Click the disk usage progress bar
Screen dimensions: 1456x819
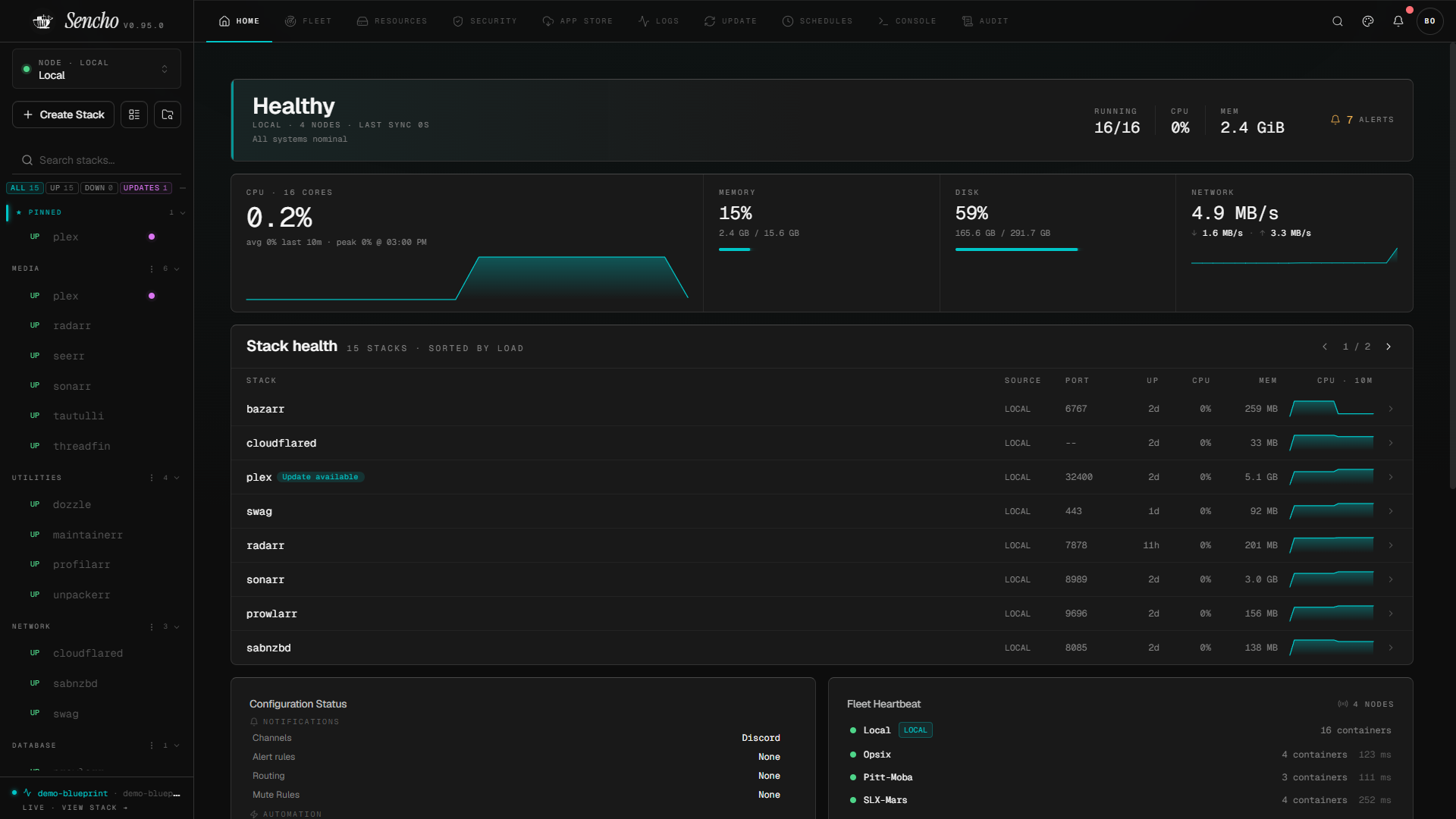[1016, 249]
